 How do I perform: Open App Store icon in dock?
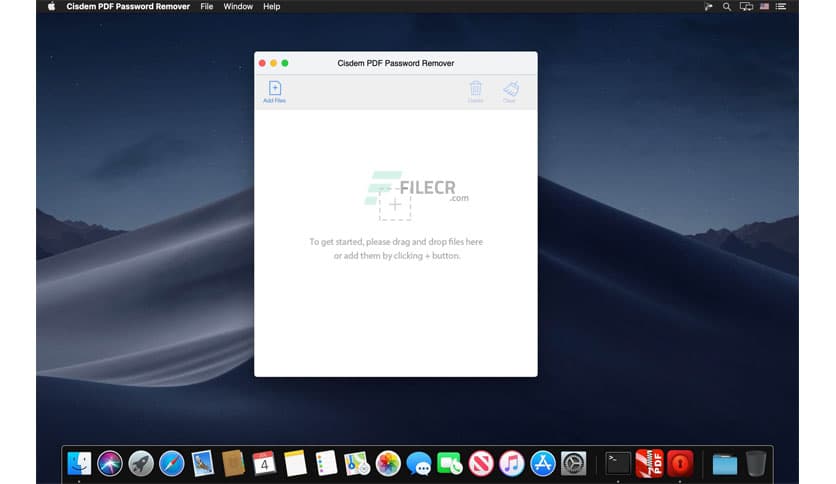coord(543,463)
